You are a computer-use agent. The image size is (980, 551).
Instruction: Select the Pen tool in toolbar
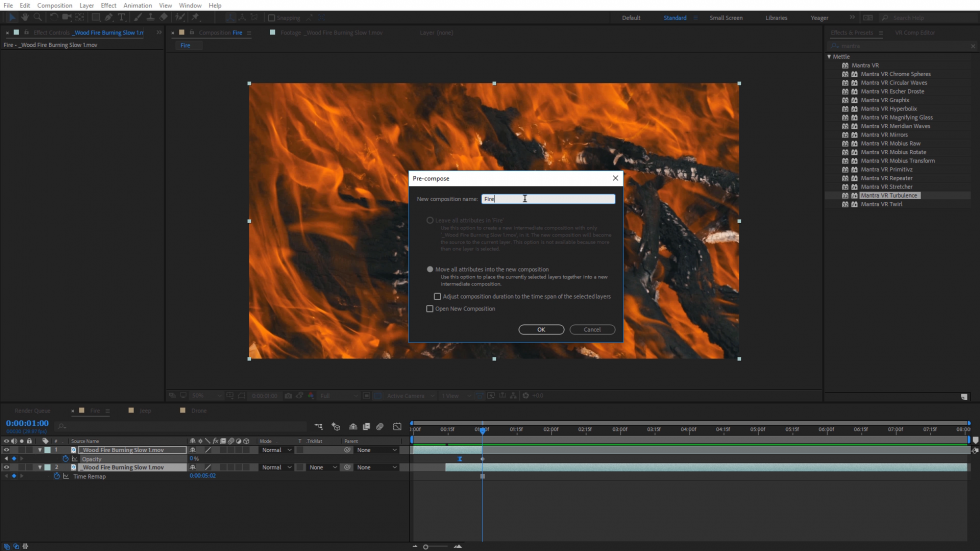click(108, 17)
